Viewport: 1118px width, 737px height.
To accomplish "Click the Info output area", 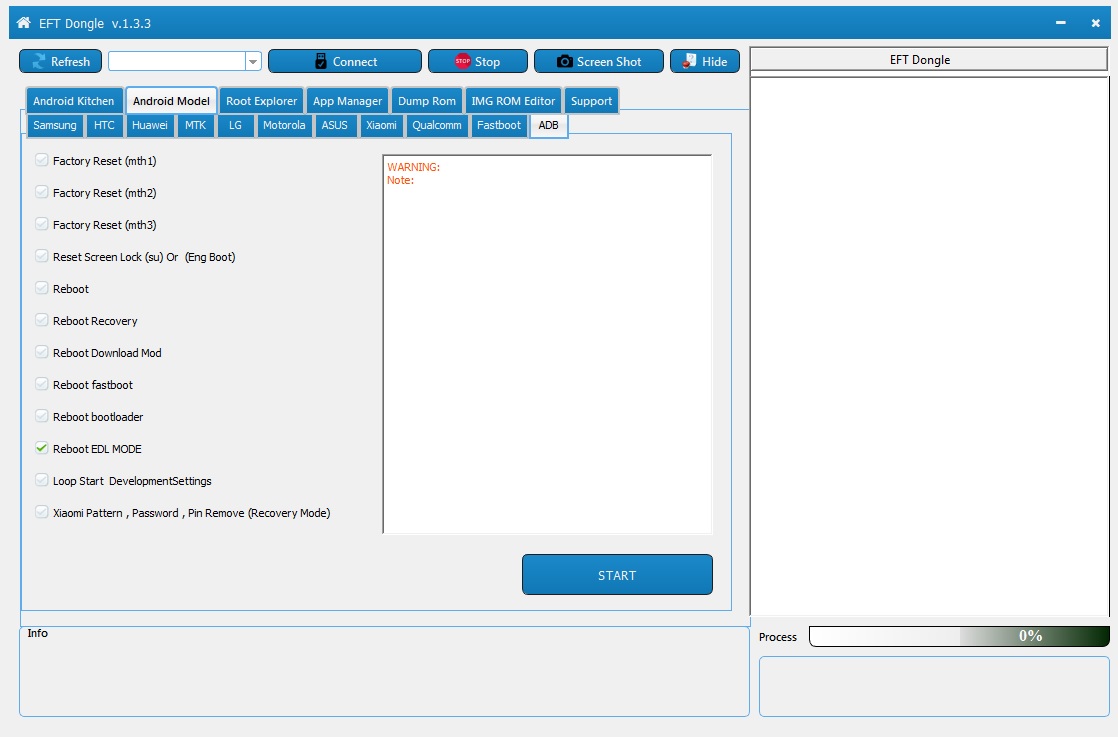I will pos(384,671).
